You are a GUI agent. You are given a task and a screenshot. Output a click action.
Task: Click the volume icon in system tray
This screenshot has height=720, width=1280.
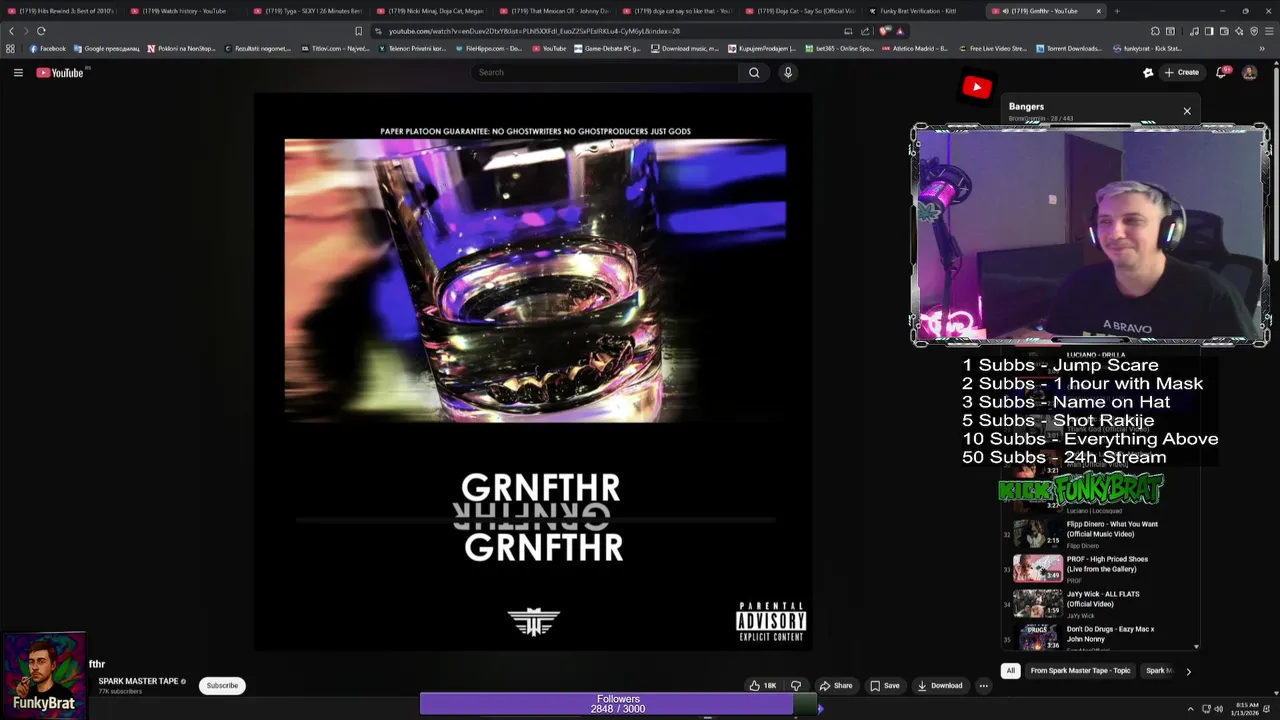click(1218, 709)
